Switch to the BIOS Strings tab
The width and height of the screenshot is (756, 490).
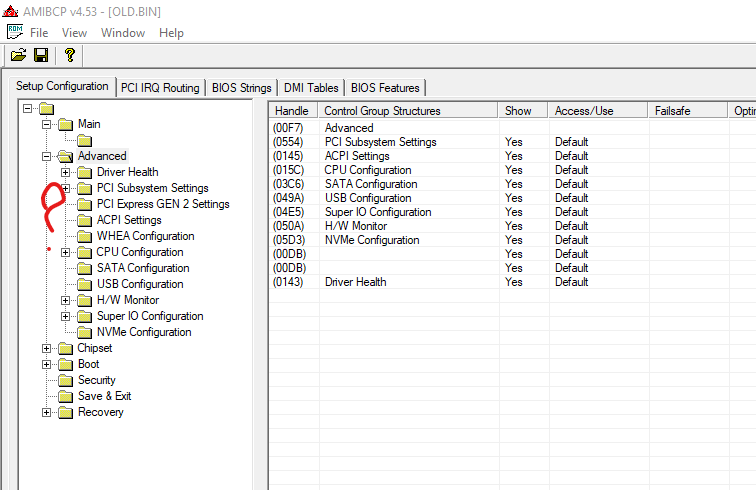(x=242, y=88)
